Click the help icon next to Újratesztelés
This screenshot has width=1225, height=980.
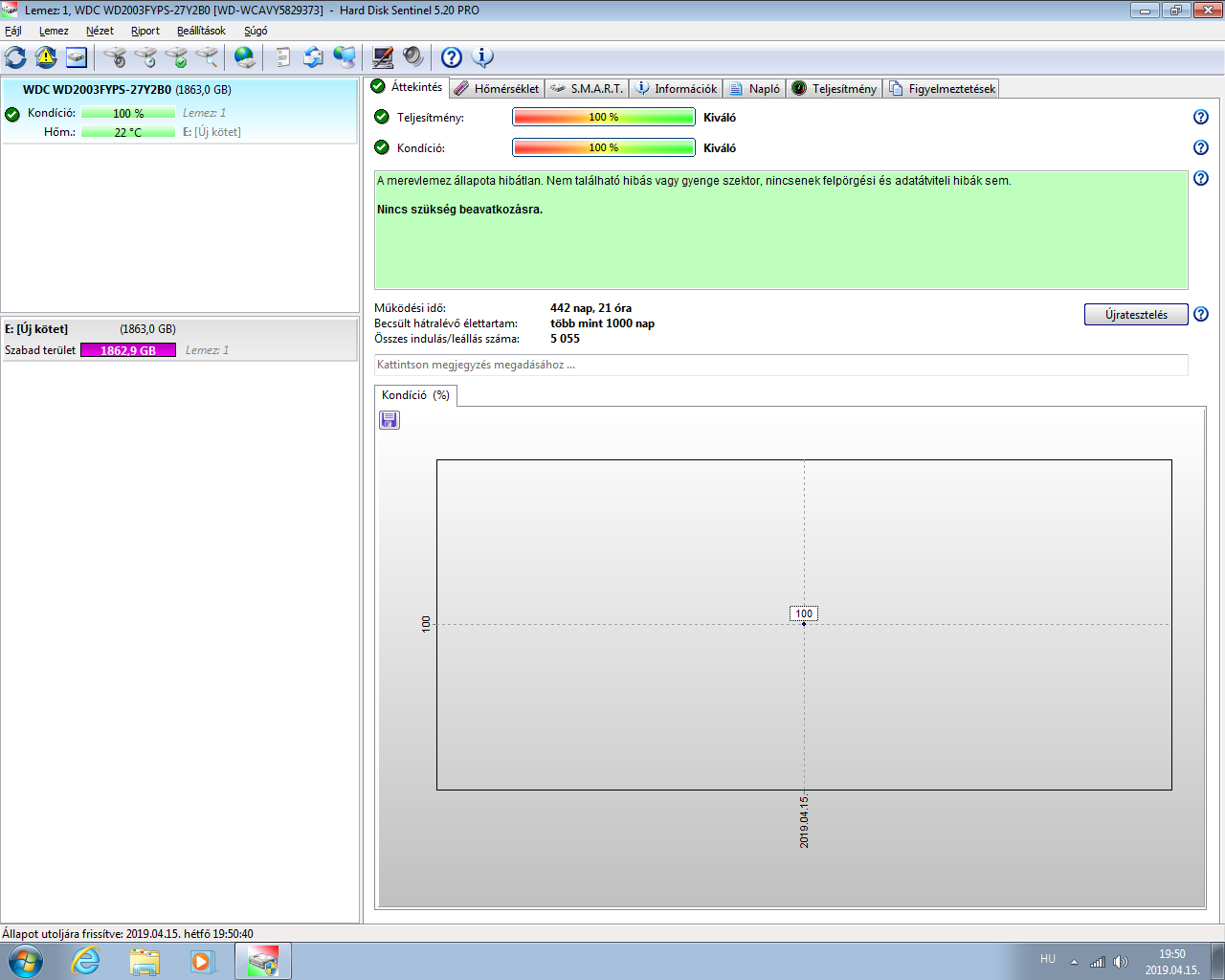[1201, 314]
